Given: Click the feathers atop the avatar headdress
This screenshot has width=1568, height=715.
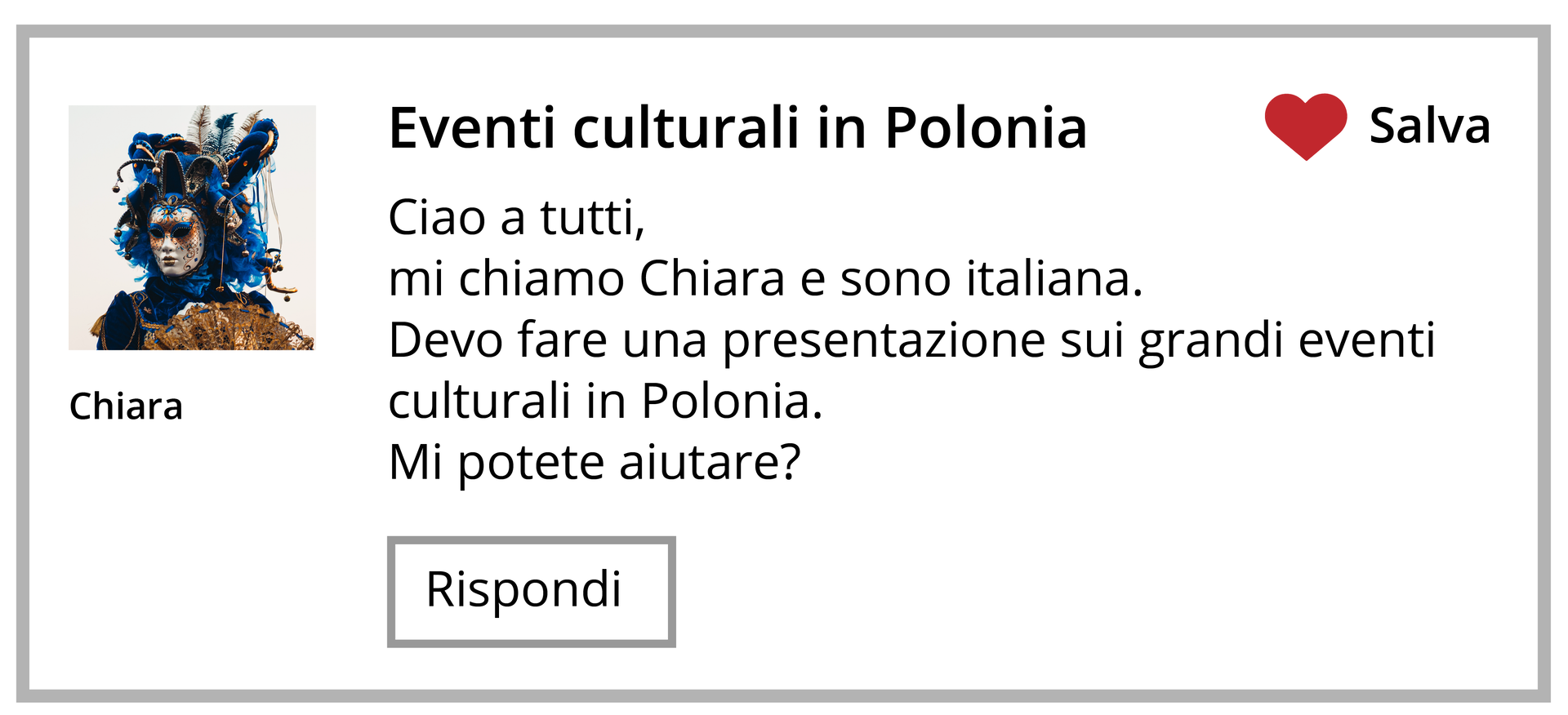Looking at the screenshot, I should [x=214, y=127].
